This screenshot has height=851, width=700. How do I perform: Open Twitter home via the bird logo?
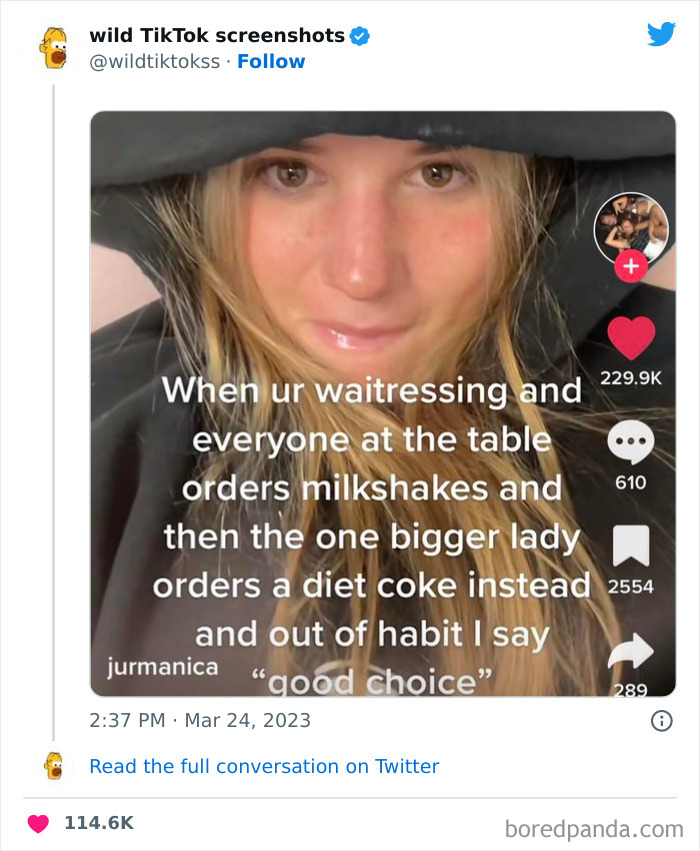click(662, 33)
